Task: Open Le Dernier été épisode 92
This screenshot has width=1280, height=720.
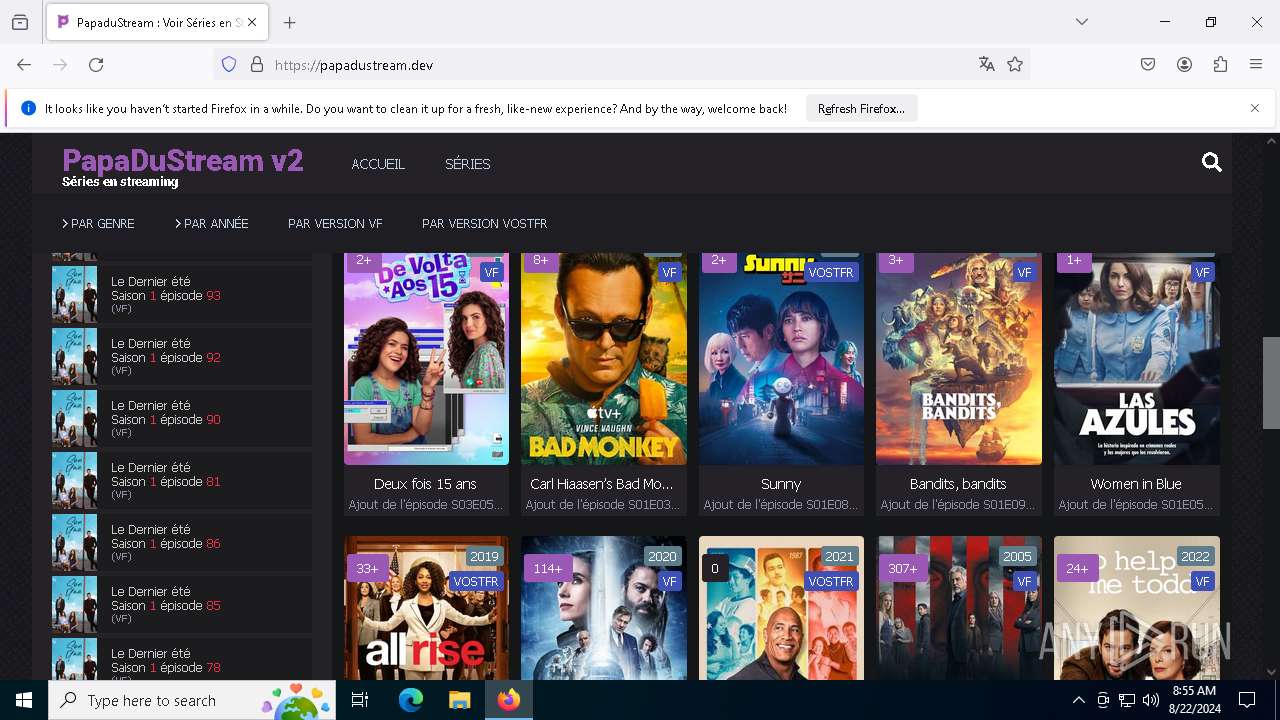Action: pyautogui.click(x=181, y=356)
